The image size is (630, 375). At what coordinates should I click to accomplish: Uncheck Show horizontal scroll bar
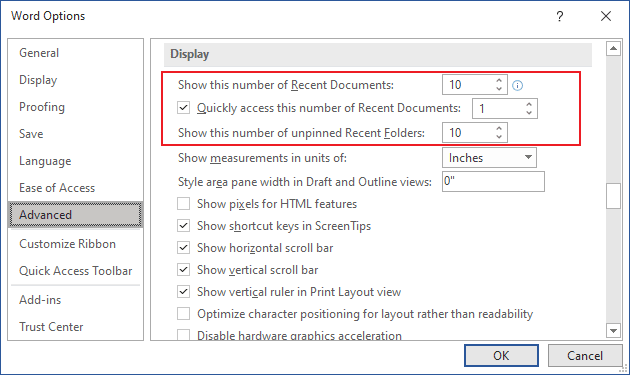point(184,248)
